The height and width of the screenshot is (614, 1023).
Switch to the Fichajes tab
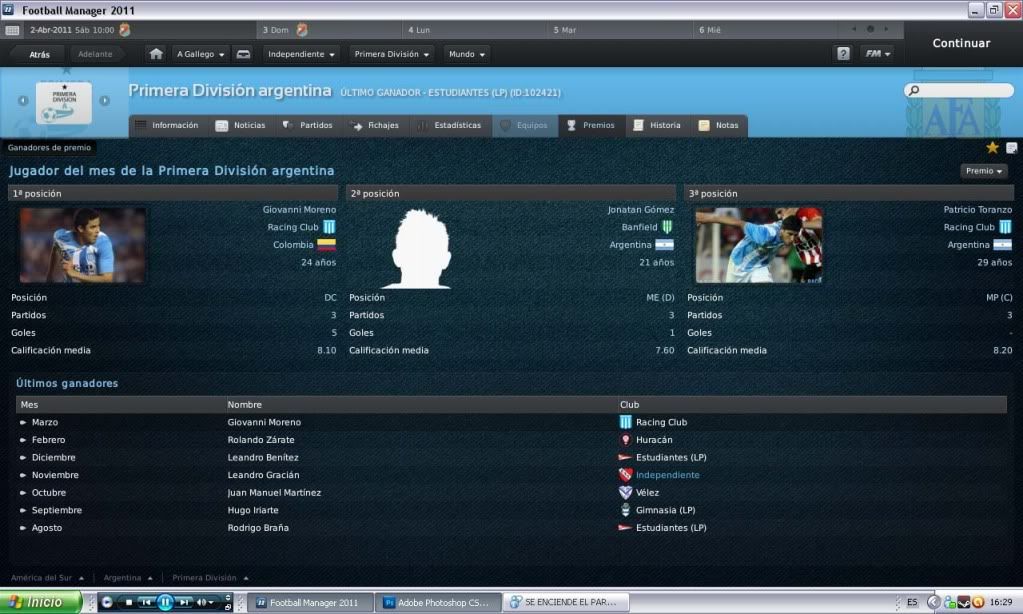pos(375,125)
